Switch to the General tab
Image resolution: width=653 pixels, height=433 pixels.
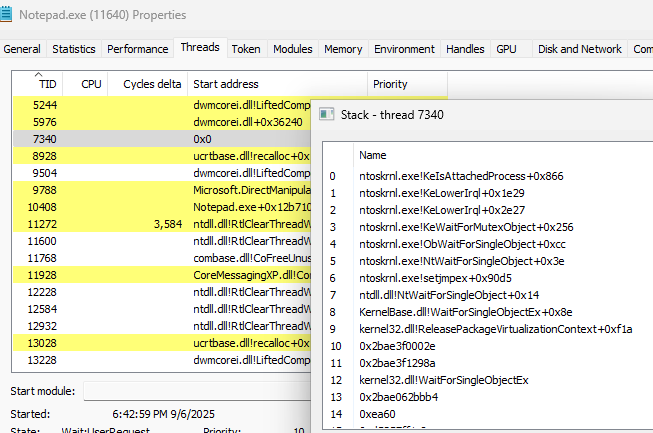(x=22, y=49)
